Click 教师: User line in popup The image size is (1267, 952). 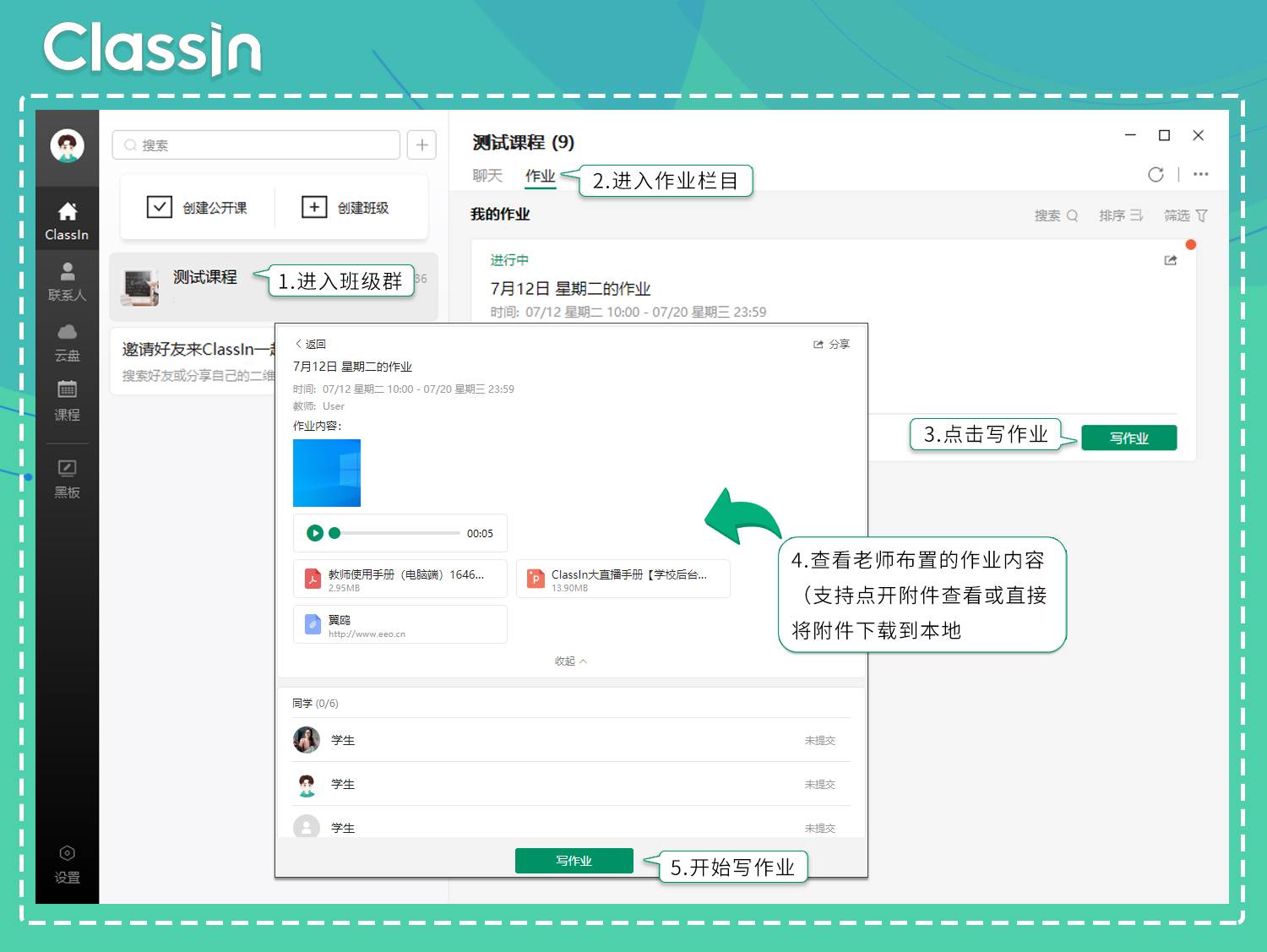click(318, 406)
